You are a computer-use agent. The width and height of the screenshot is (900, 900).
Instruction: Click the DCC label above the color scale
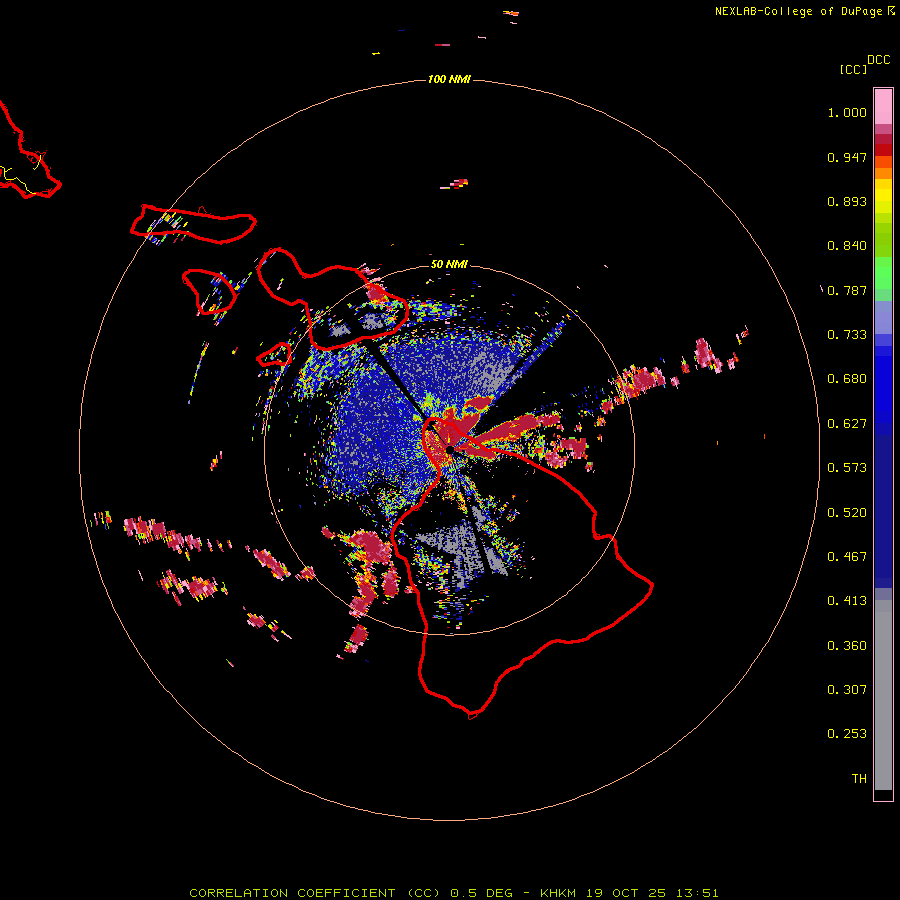click(878, 60)
